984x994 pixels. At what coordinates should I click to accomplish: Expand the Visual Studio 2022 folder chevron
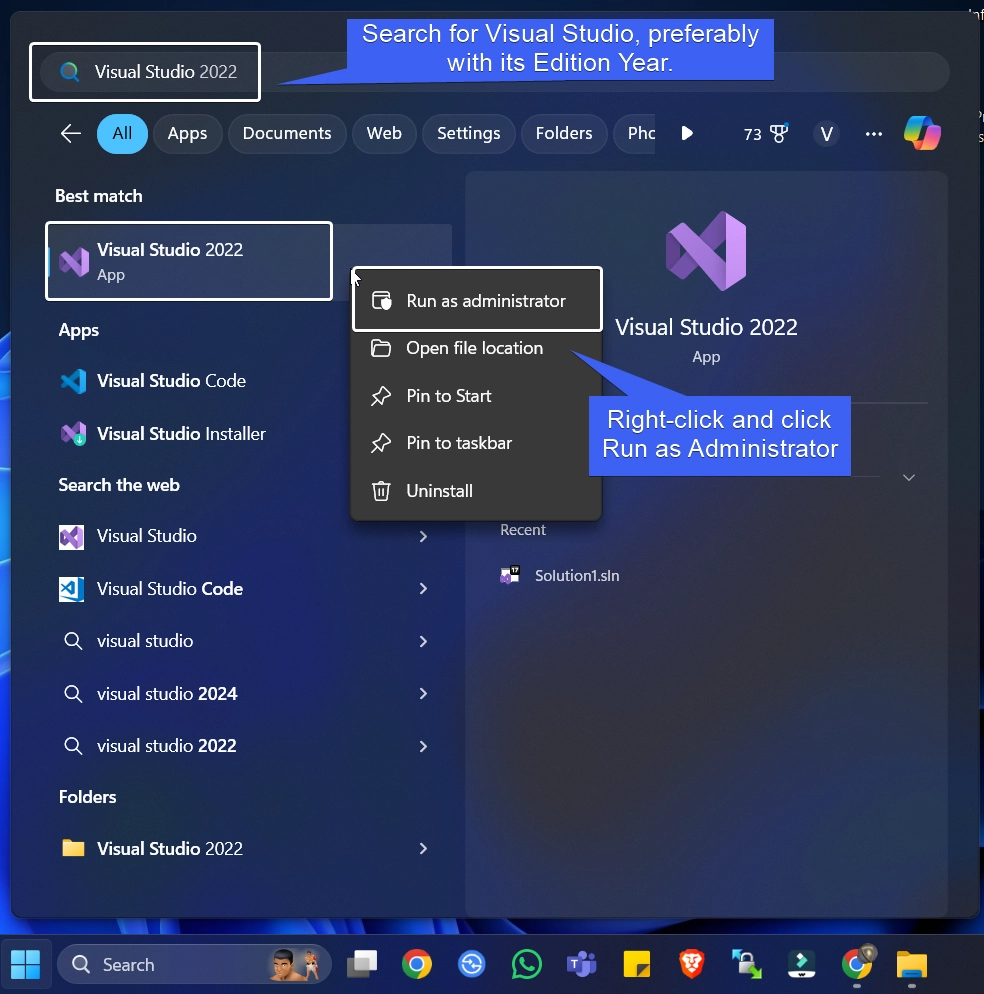pos(423,849)
